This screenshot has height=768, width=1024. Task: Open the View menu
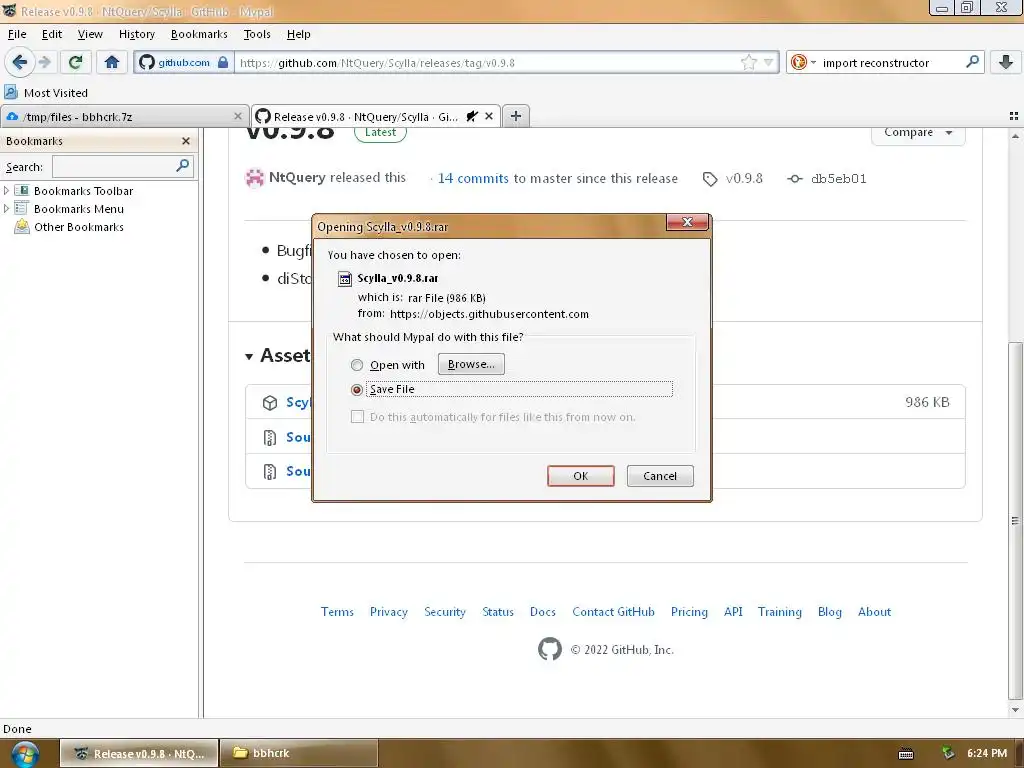coord(90,34)
